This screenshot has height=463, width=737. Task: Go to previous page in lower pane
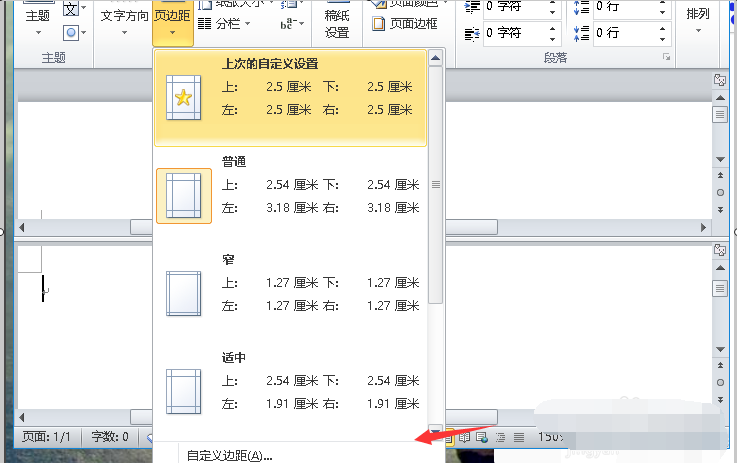(x=720, y=365)
